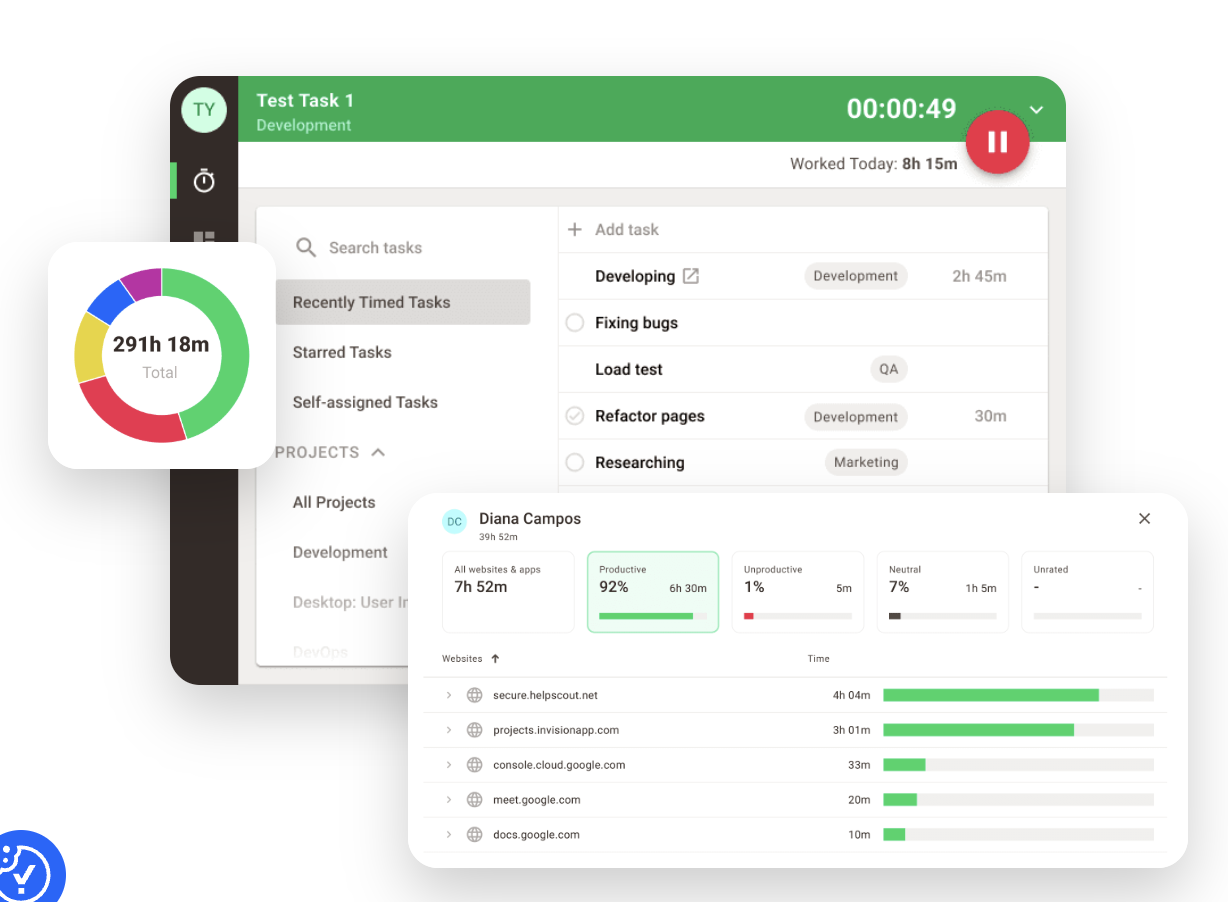The width and height of the screenshot is (1228, 902).
Task: Sort by Websites column arrow
Action: click(x=495, y=659)
